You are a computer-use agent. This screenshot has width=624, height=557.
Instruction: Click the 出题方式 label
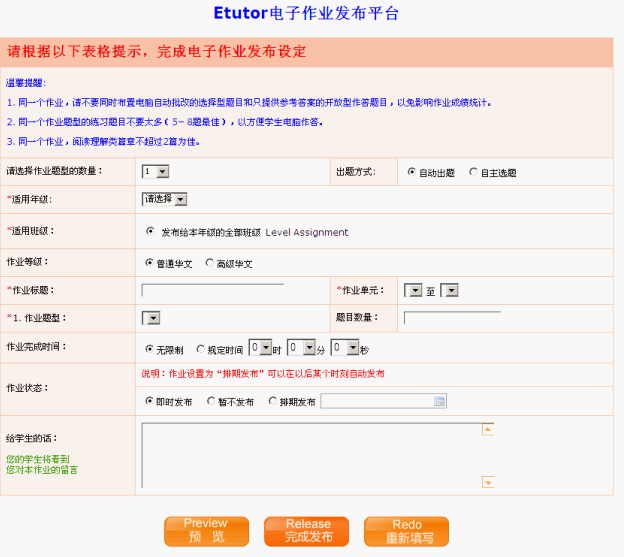pyautogui.click(x=356, y=172)
